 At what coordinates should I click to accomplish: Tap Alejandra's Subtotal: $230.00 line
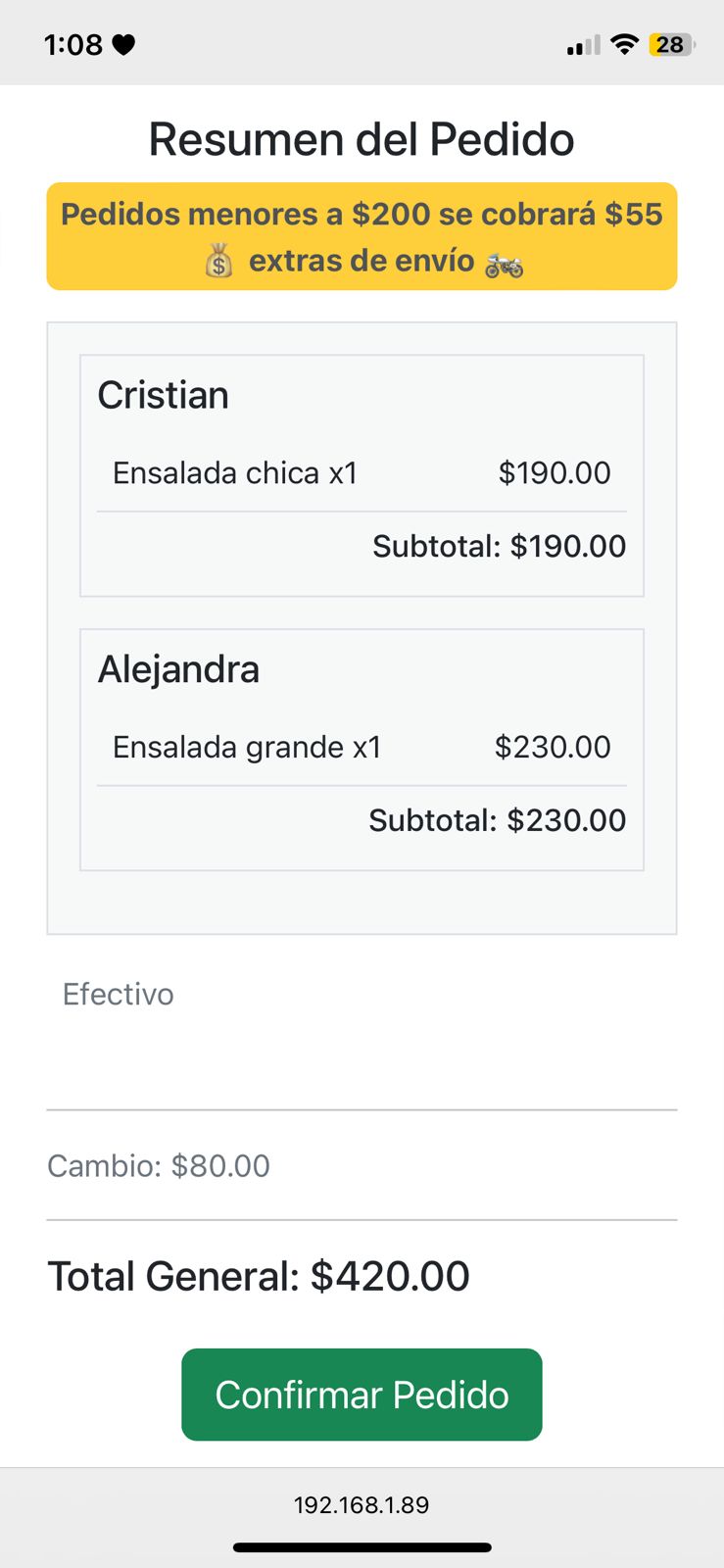point(497,820)
